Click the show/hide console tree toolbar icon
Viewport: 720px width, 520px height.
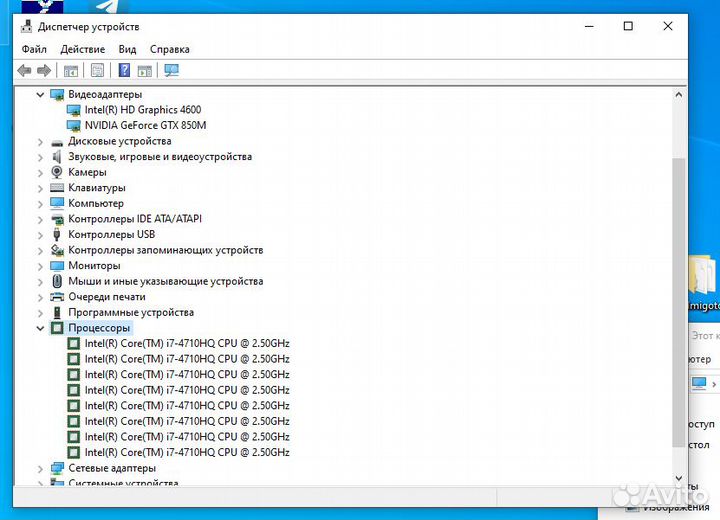pyautogui.click(x=71, y=70)
